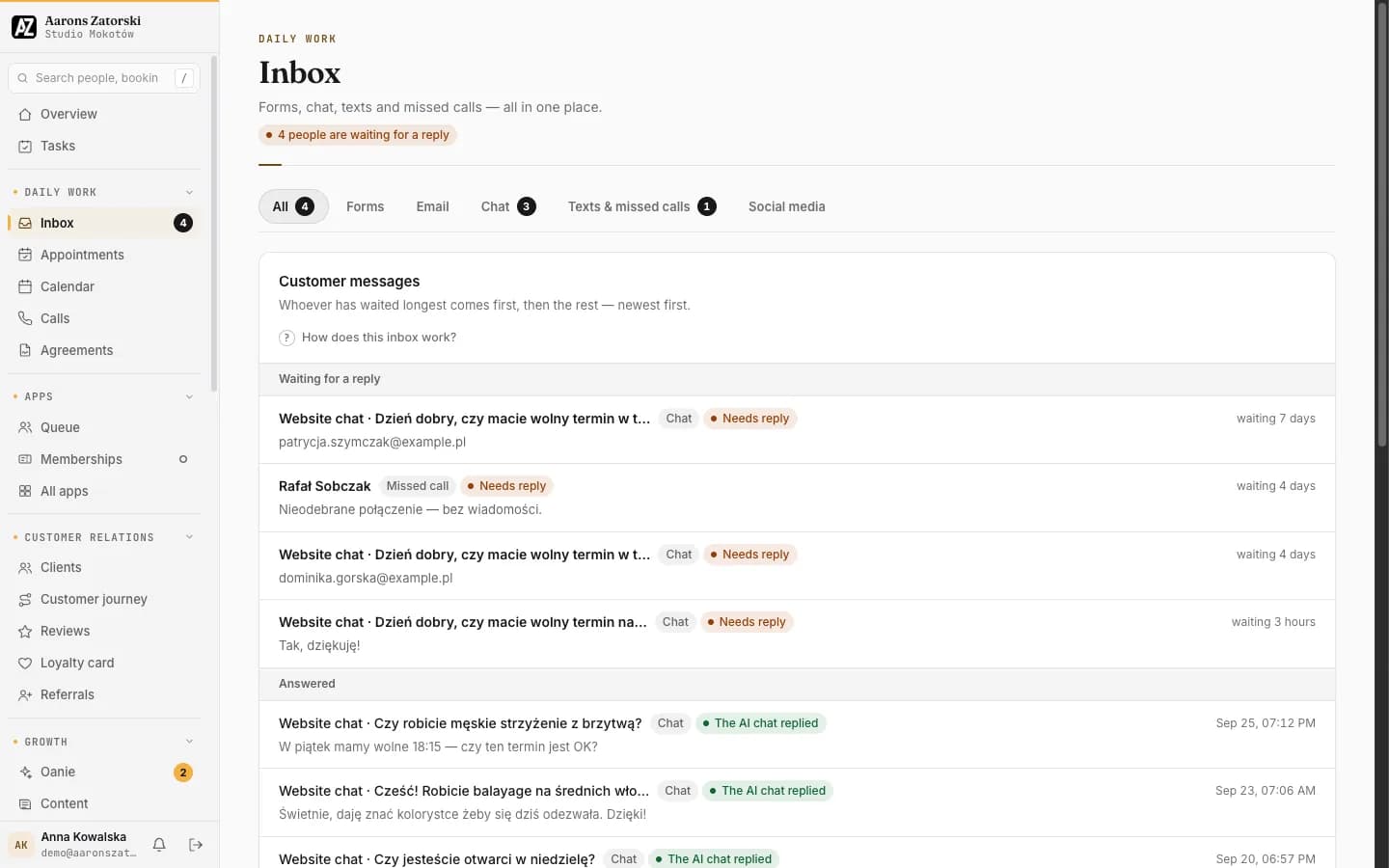1389x868 pixels.
Task: Click the 4 people are waiting pill
Action: (357, 135)
